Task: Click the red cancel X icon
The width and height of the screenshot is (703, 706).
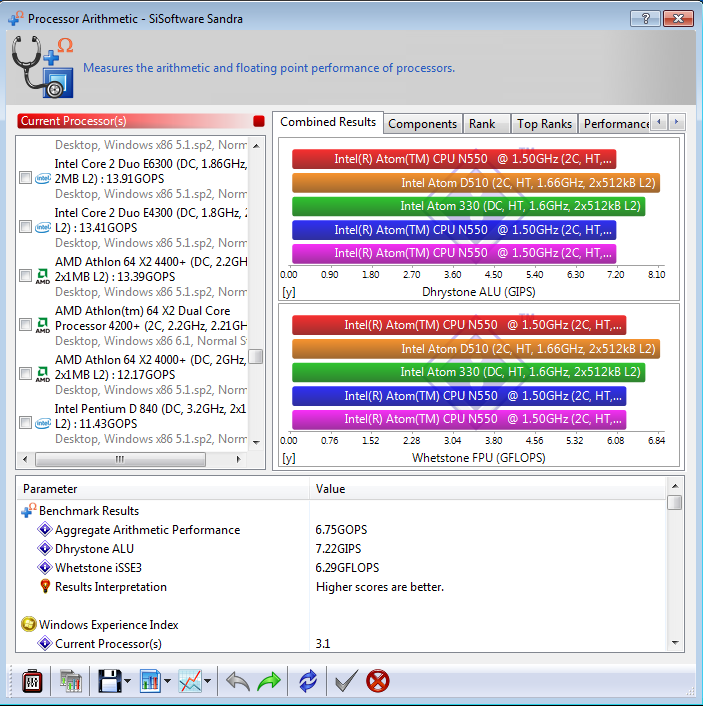Action: click(377, 682)
